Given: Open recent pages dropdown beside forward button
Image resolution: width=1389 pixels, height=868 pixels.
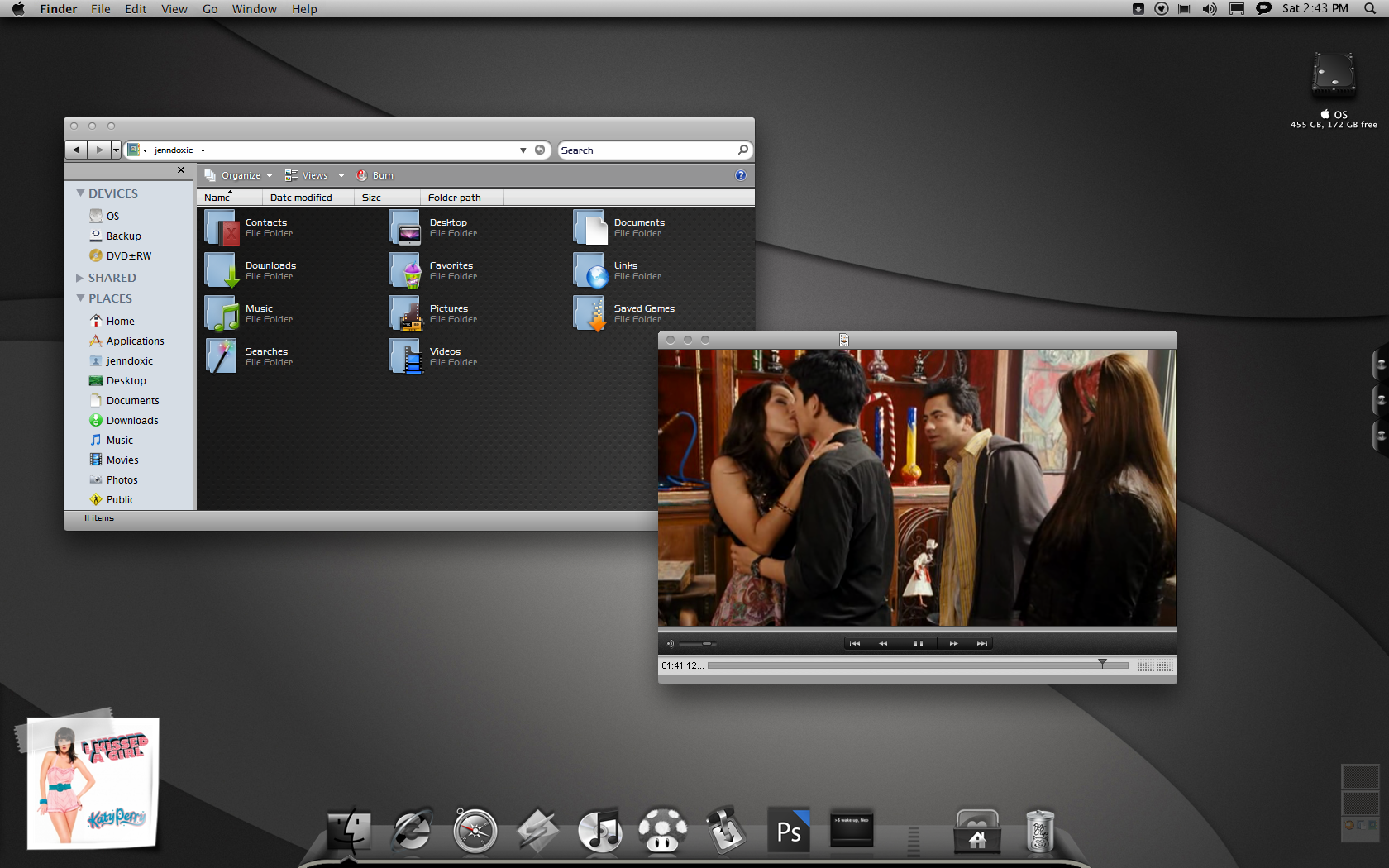Looking at the screenshot, I should point(116,150).
